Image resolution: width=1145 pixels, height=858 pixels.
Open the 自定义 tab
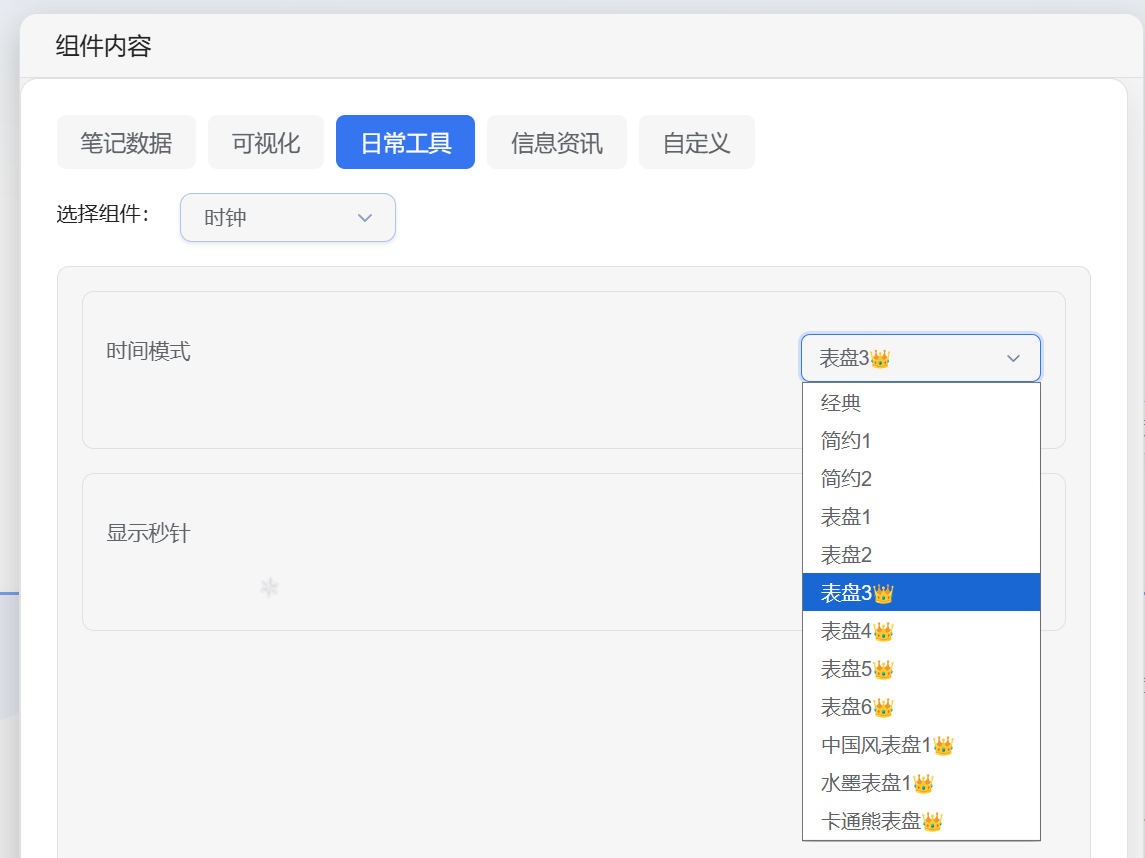point(697,142)
